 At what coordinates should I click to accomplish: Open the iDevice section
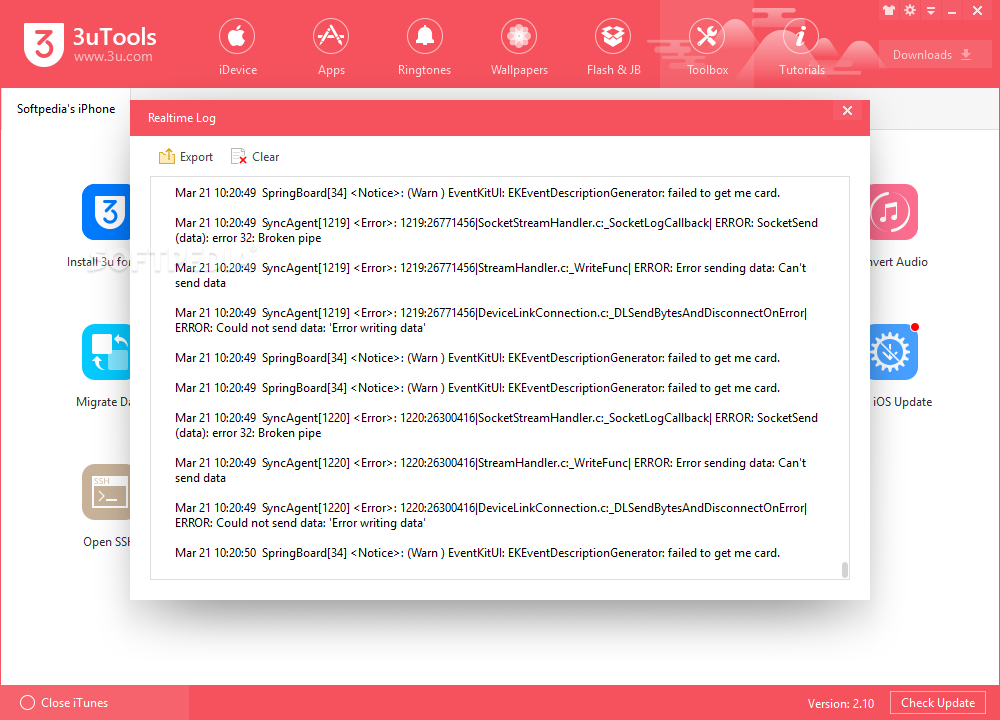tap(237, 47)
